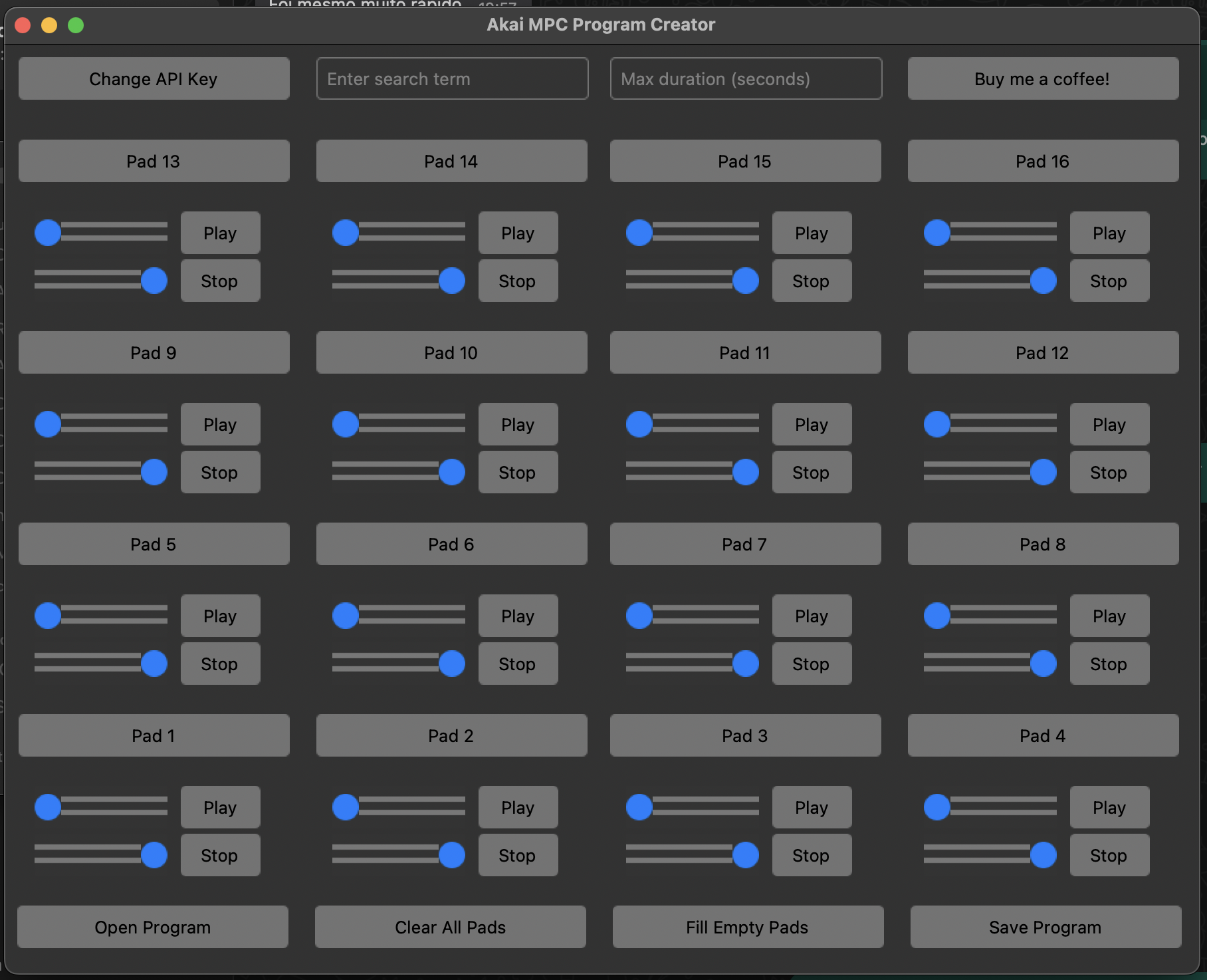Stop the Pad 4 sample
The width and height of the screenshot is (1207, 980).
[1109, 855]
